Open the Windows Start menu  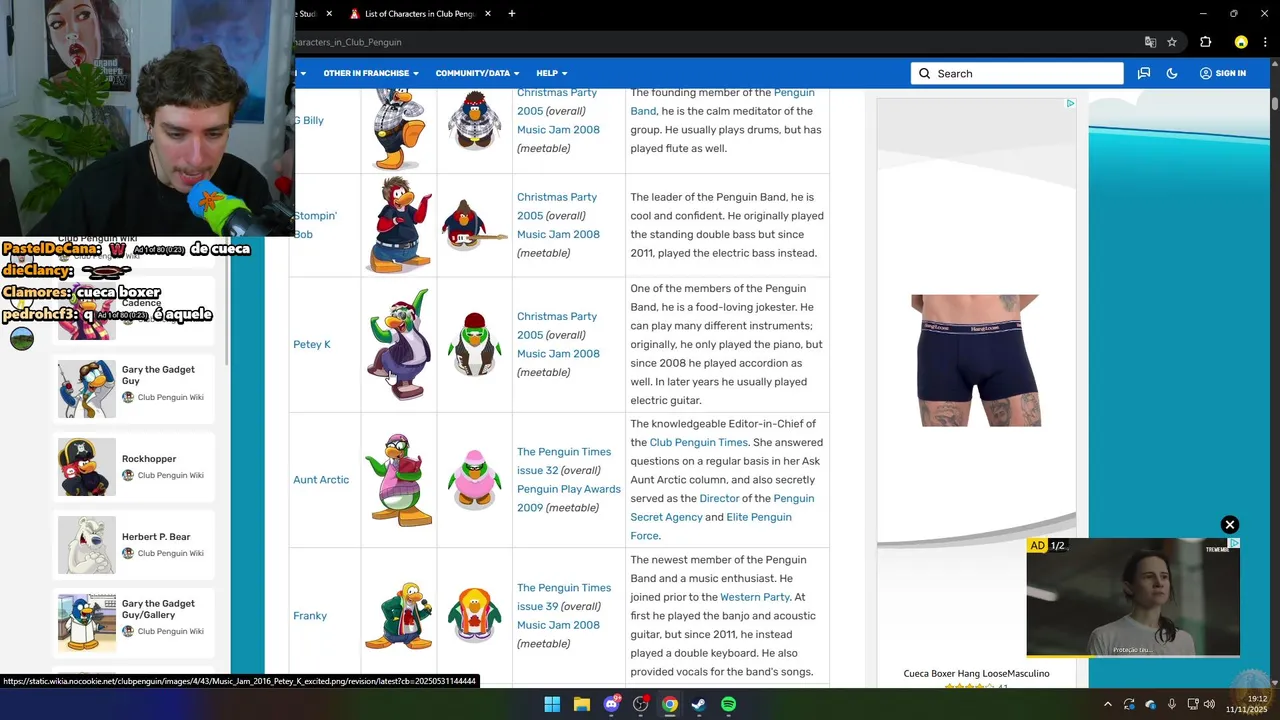click(552, 704)
